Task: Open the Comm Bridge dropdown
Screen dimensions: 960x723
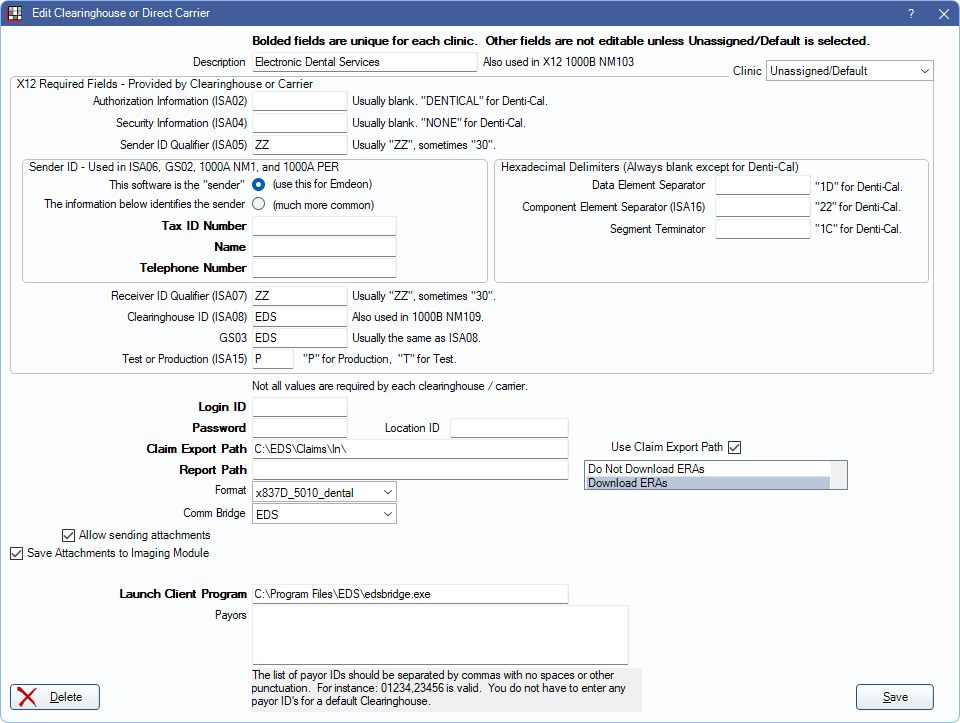Action: pyautogui.click(x=325, y=514)
